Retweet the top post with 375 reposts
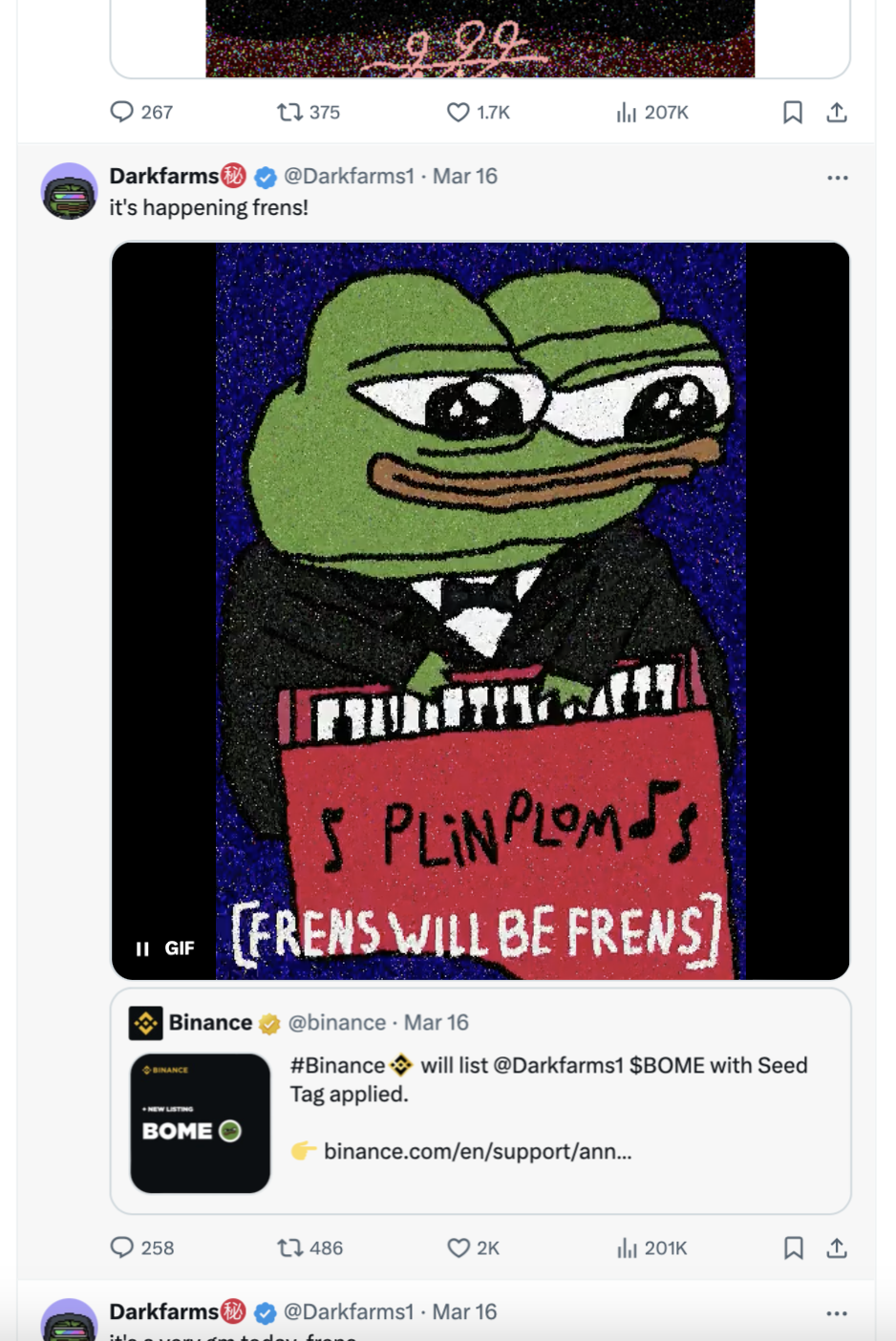This screenshot has width=896, height=1341. pyautogui.click(x=309, y=112)
